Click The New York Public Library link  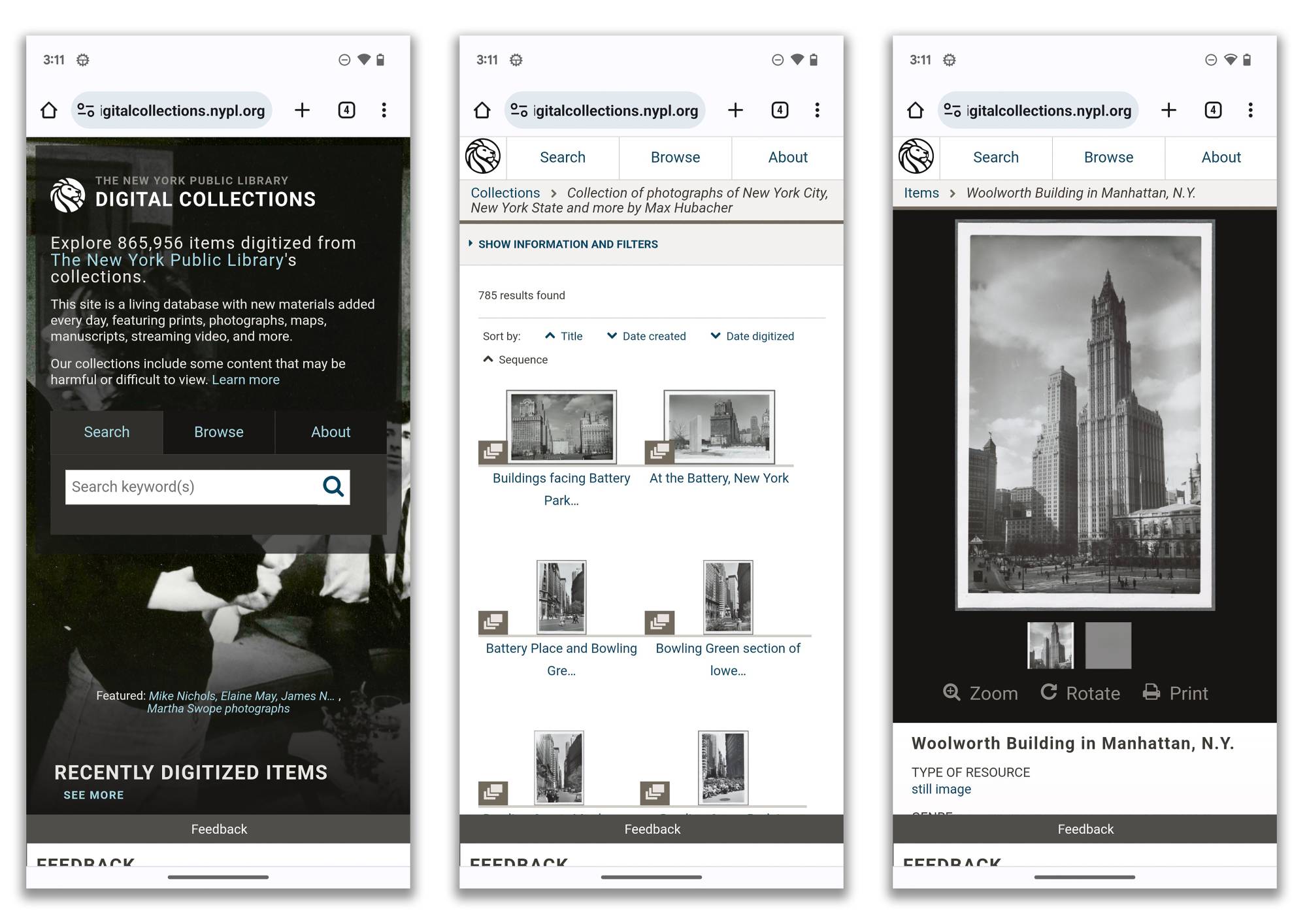(x=167, y=260)
